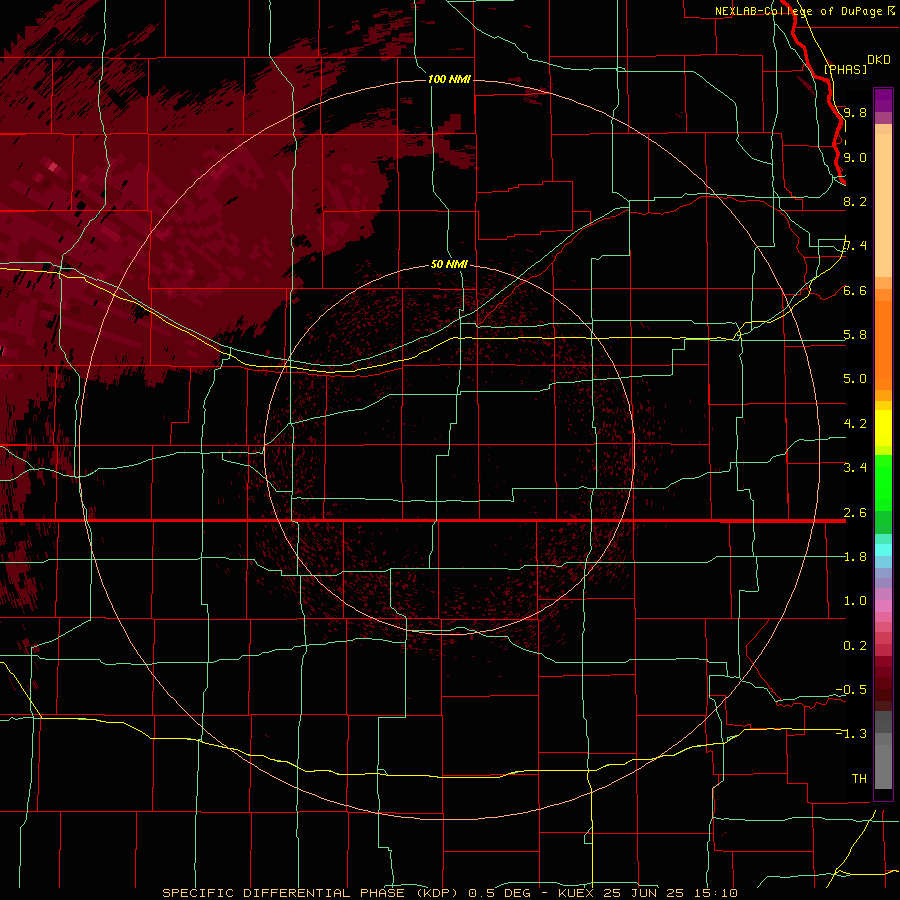Click the 8.2 scale value label
The height and width of the screenshot is (900, 900).
(855, 201)
